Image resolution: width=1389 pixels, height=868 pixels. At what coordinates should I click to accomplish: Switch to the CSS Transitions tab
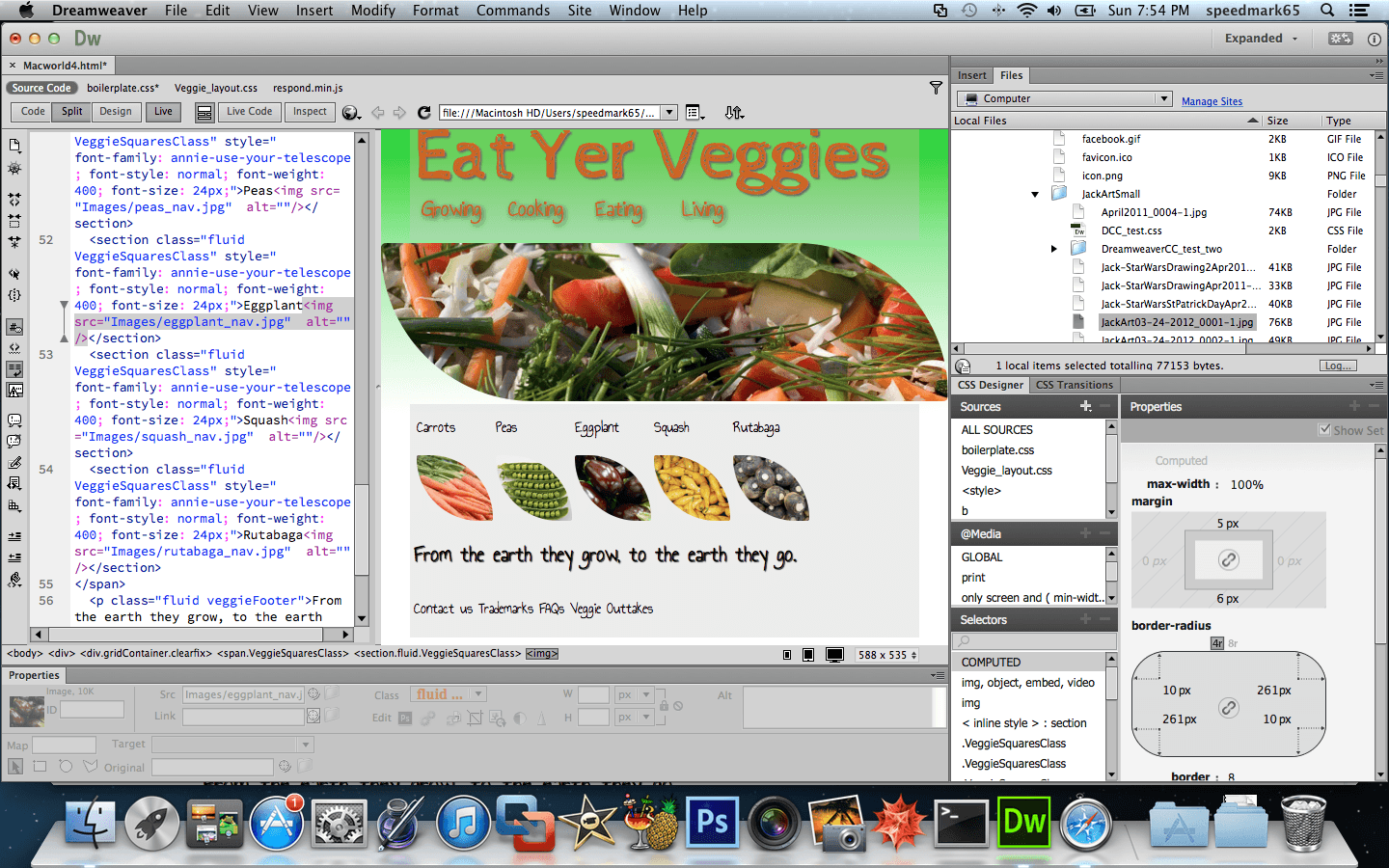(x=1074, y=385)
